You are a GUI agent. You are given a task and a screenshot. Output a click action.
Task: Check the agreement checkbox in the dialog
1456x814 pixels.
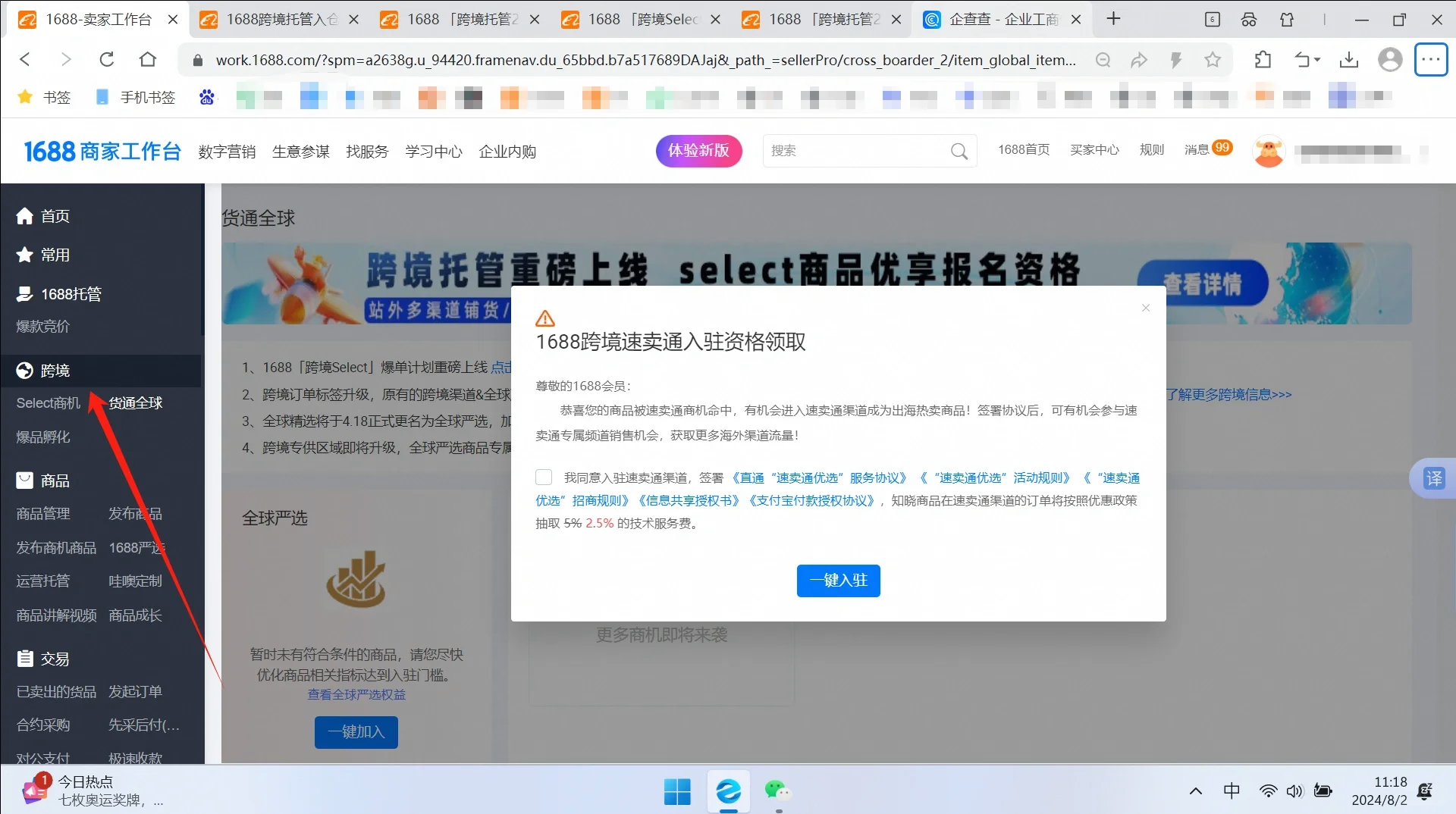(544, 477)
